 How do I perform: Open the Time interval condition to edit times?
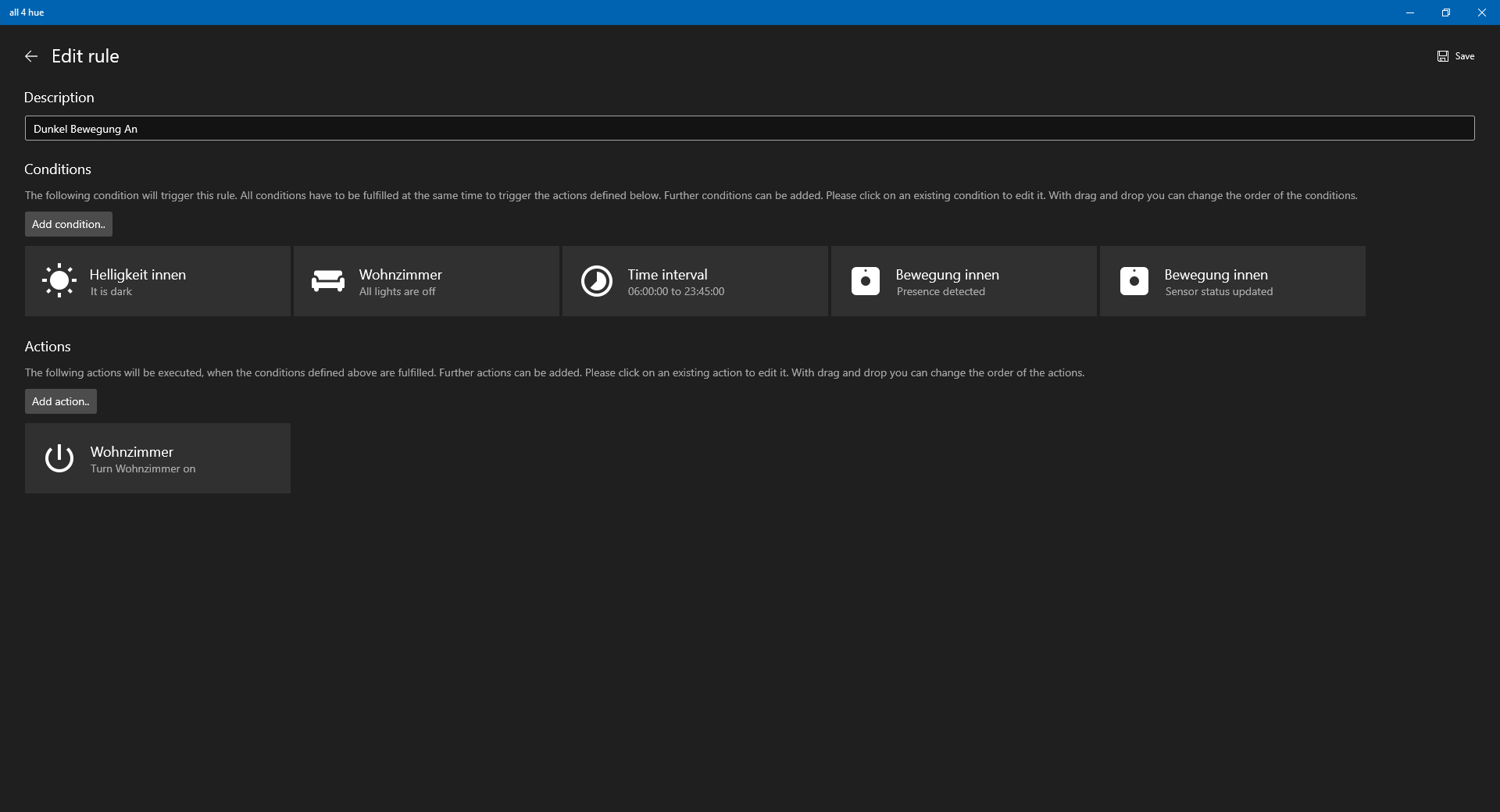694,281
